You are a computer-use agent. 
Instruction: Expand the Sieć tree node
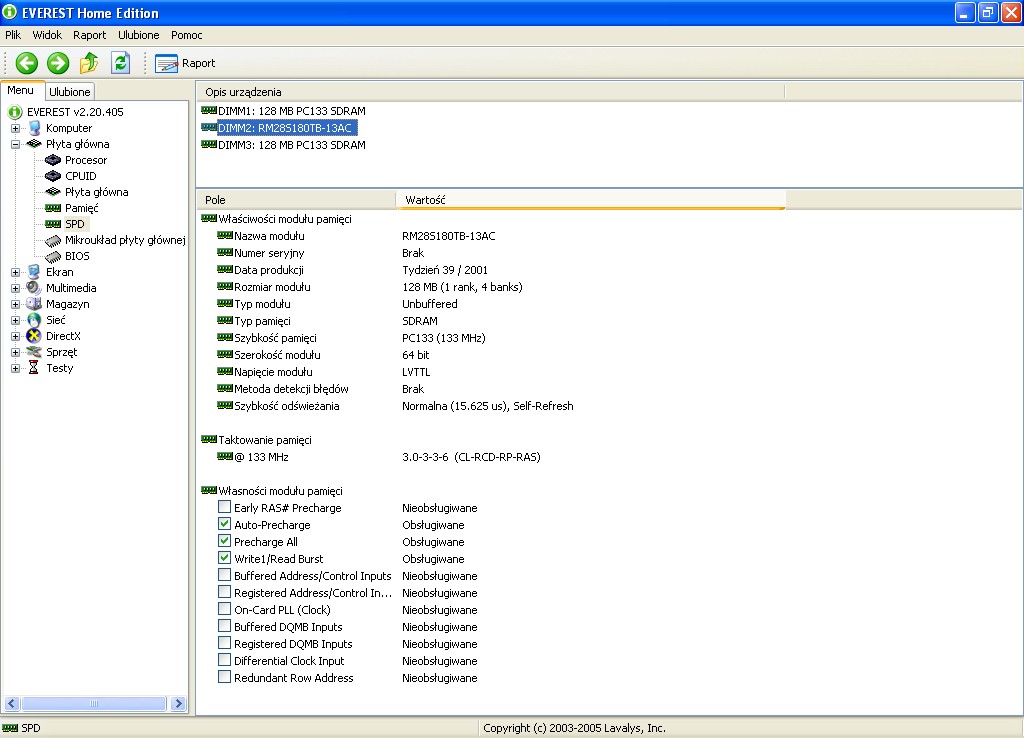coord(15,320)
